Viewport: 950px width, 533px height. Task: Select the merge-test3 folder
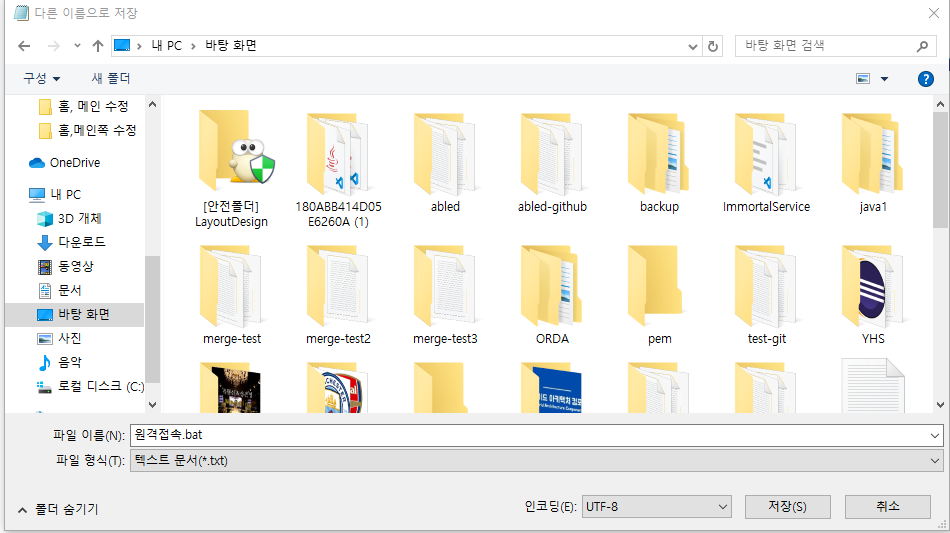click(x=445, y=295)
